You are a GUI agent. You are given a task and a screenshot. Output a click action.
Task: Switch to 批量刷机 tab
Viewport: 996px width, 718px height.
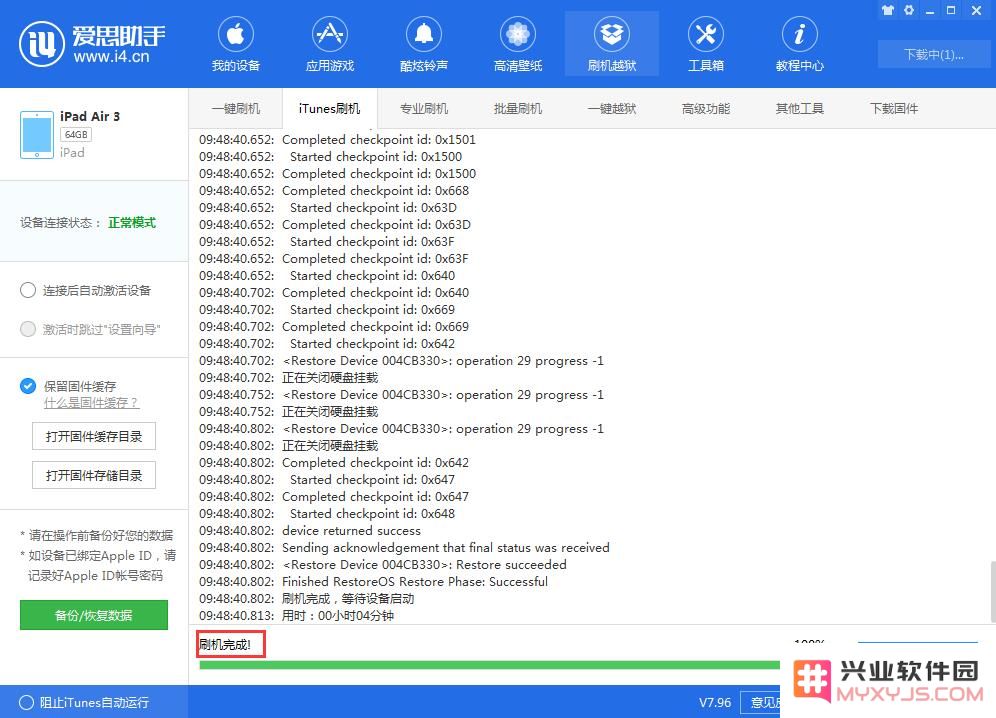[x=517, y=109]
